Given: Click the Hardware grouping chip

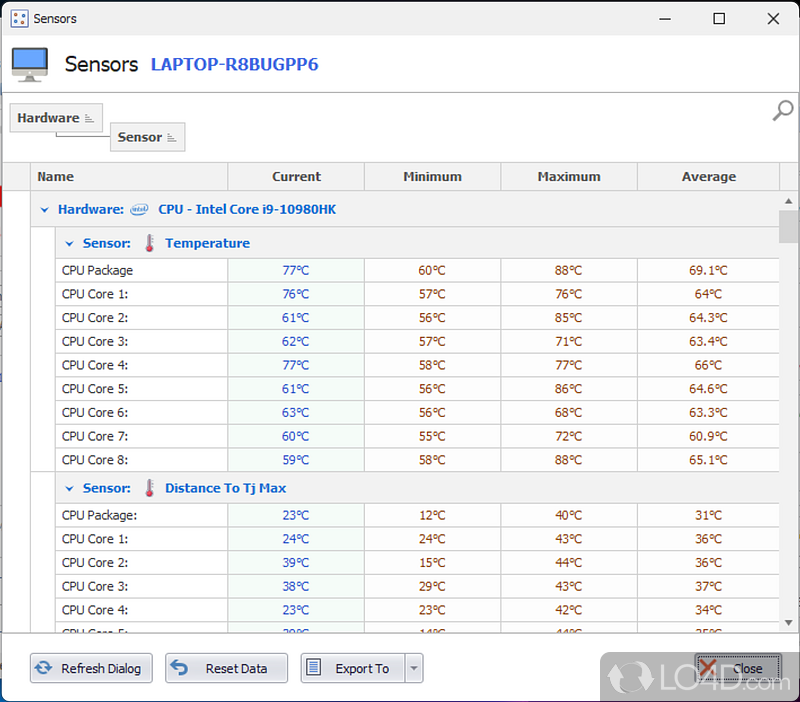Looking at the screenshot, I should tap(55, 118).
